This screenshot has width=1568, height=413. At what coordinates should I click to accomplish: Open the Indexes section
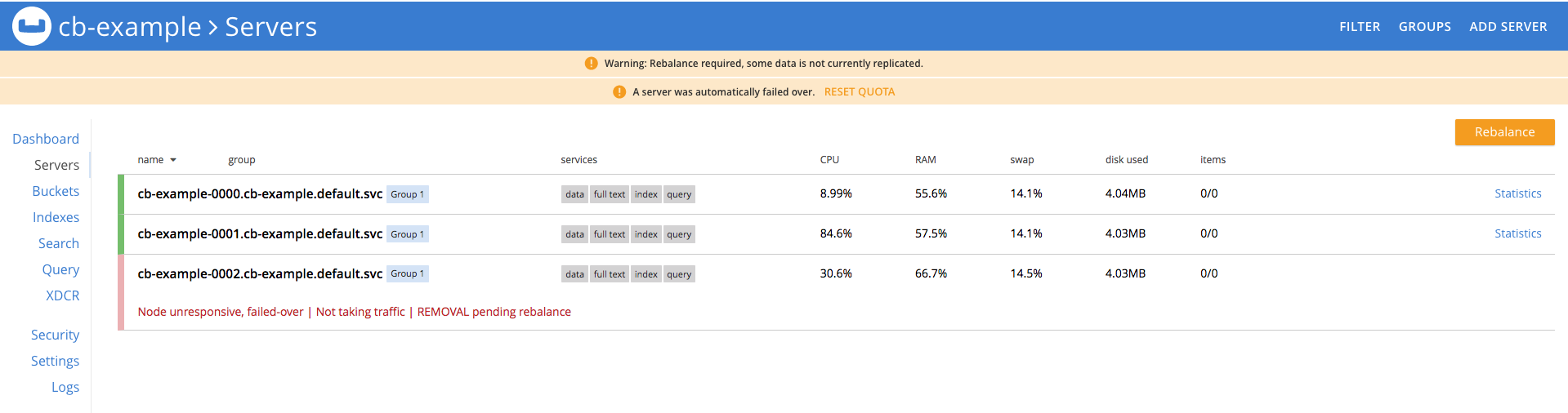coord(56,217)
